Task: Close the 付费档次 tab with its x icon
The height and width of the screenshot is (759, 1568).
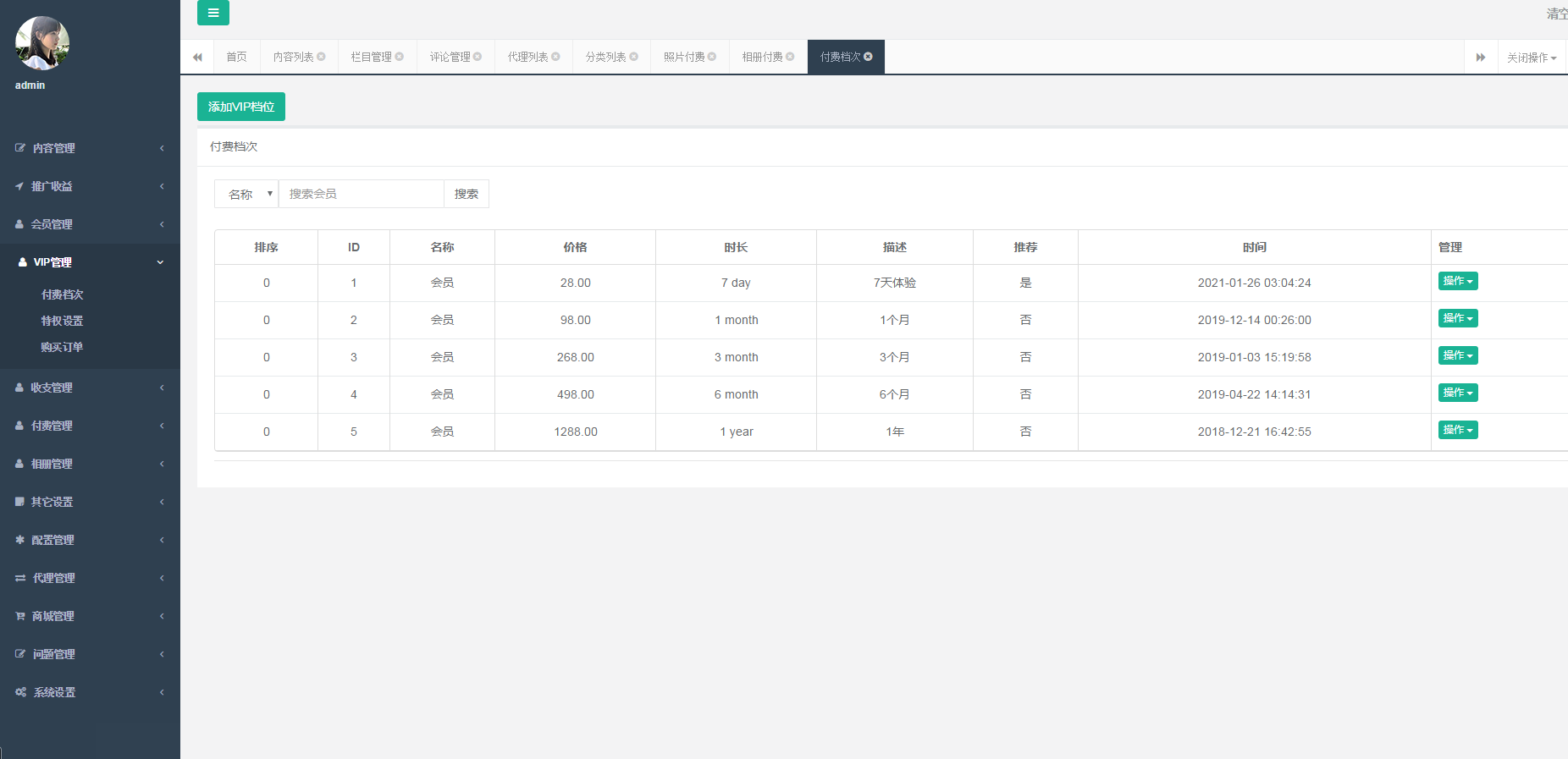Action: 868,57
